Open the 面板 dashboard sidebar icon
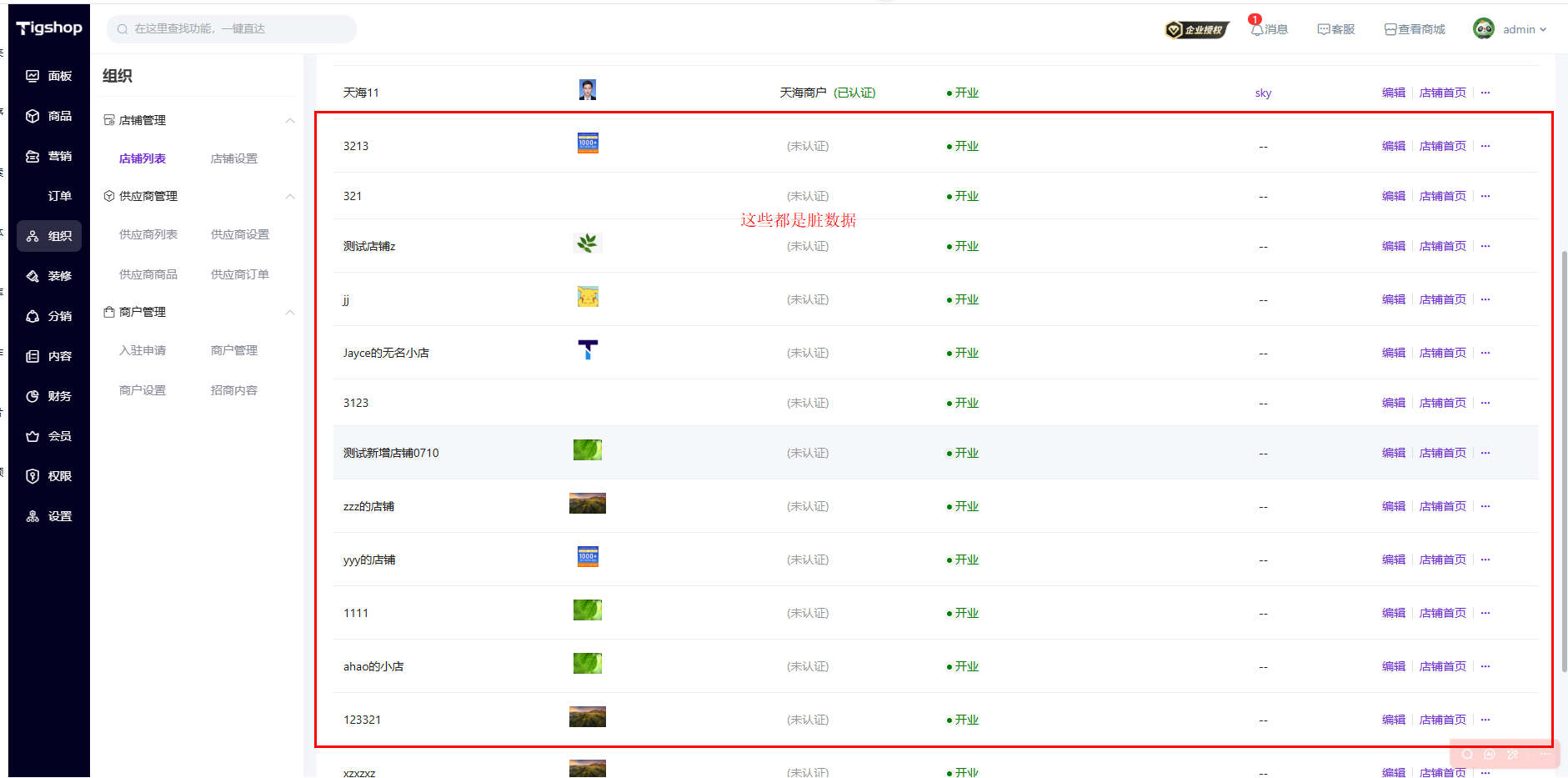This screenshot has width=1568, height=778. 33,76
